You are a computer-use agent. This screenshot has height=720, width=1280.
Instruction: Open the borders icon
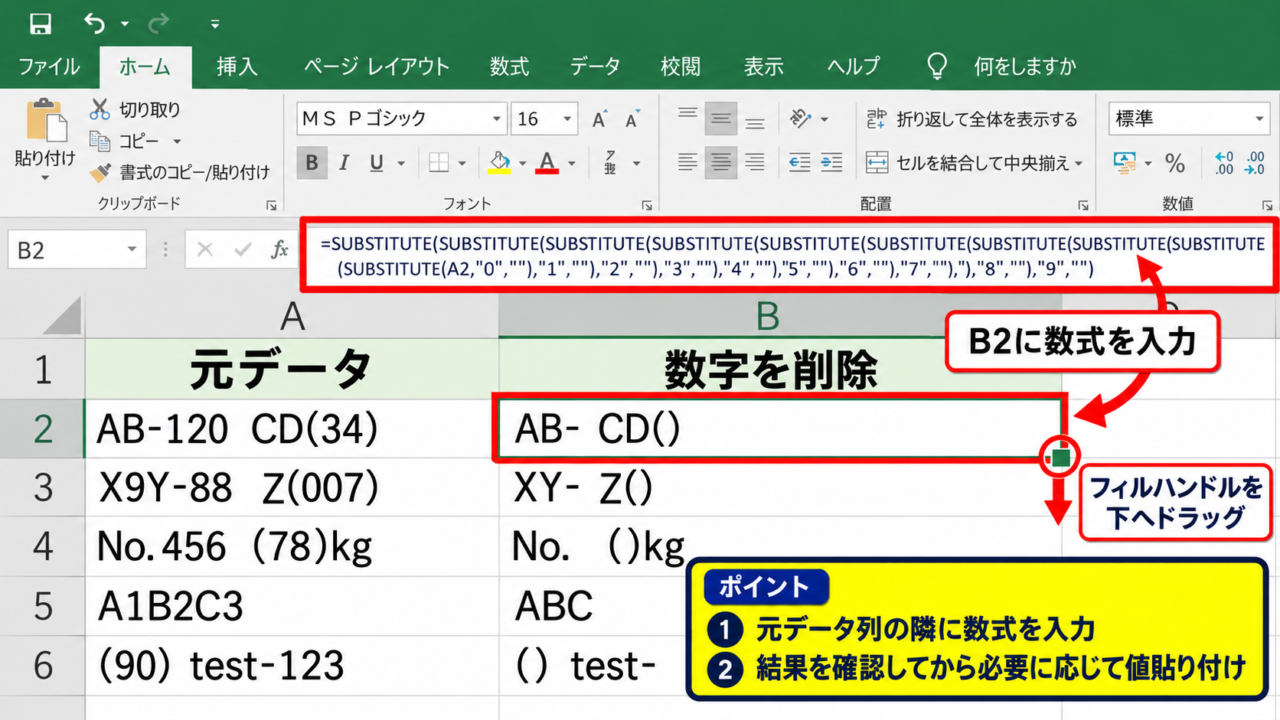439,163
